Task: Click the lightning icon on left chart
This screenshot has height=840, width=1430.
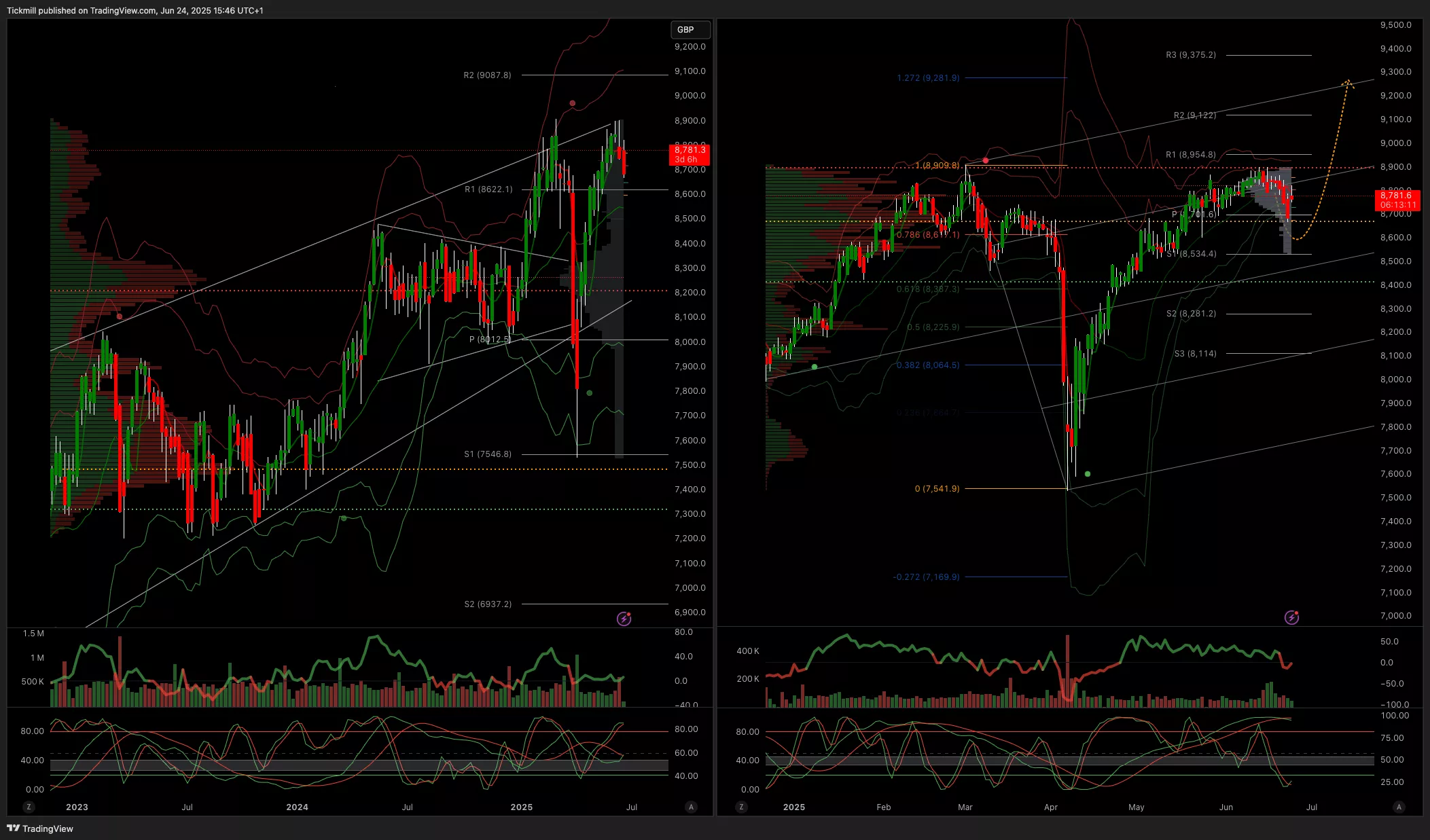Action: pos(624,619)
